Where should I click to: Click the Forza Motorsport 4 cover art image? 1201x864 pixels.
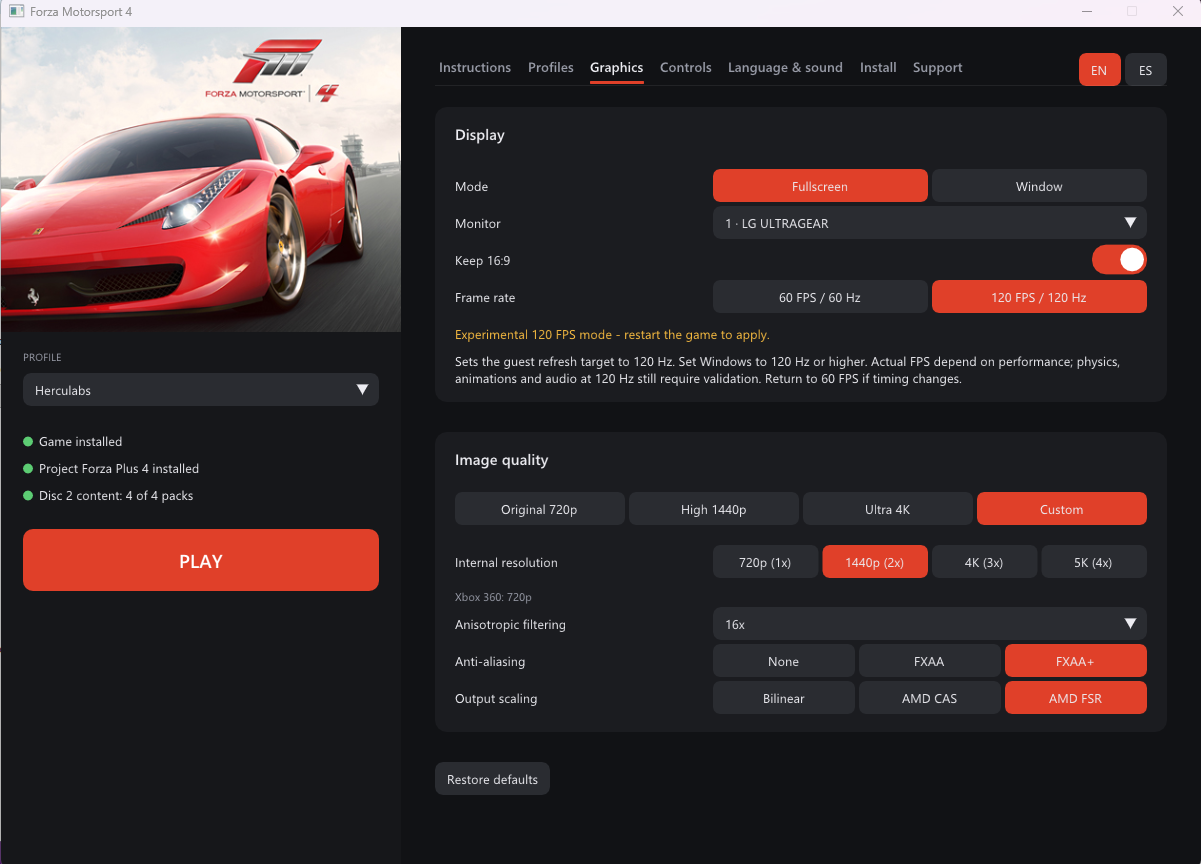200,179
